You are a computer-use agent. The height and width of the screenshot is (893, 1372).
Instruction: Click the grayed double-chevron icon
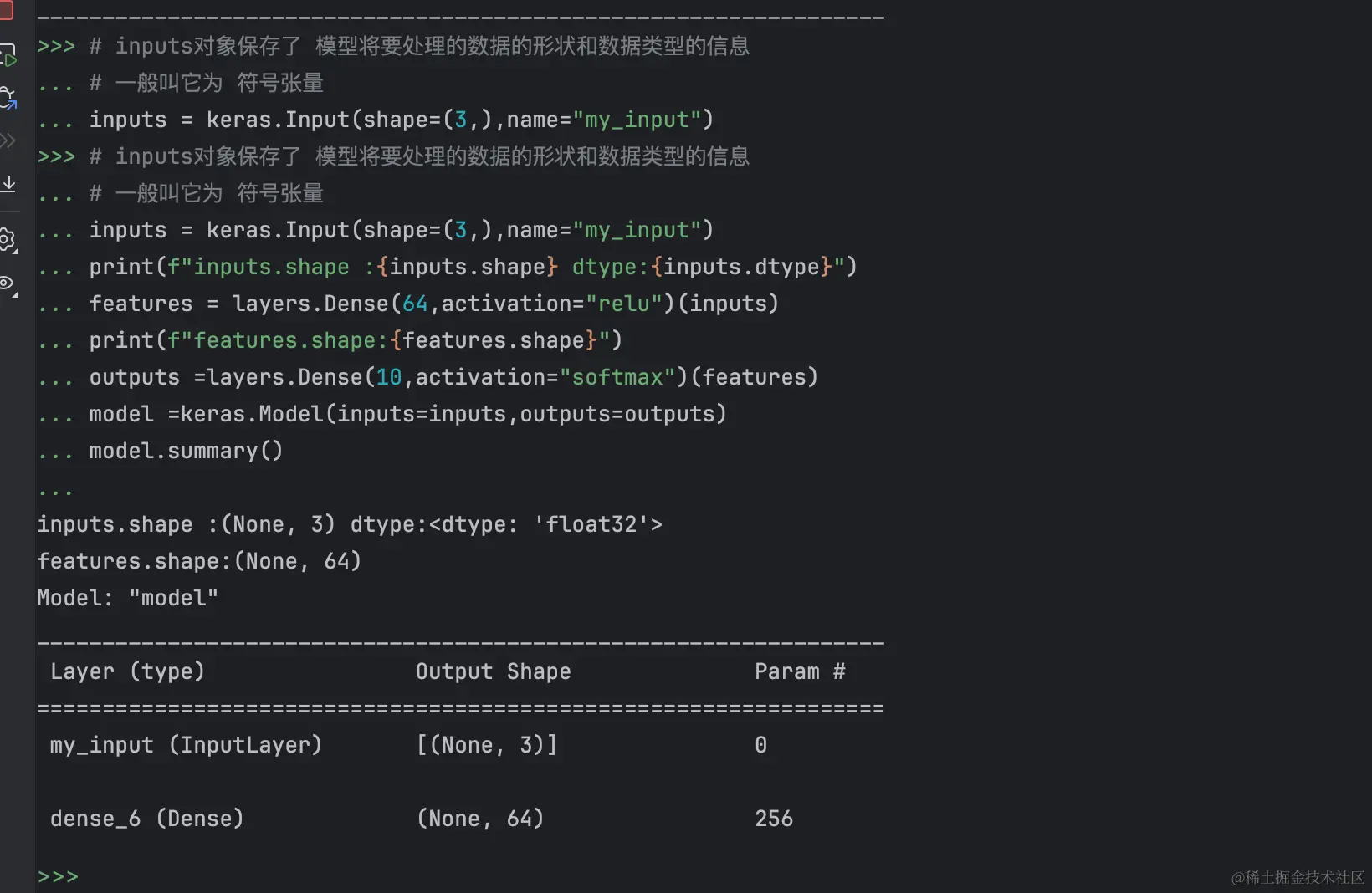[x=8, y=140]
